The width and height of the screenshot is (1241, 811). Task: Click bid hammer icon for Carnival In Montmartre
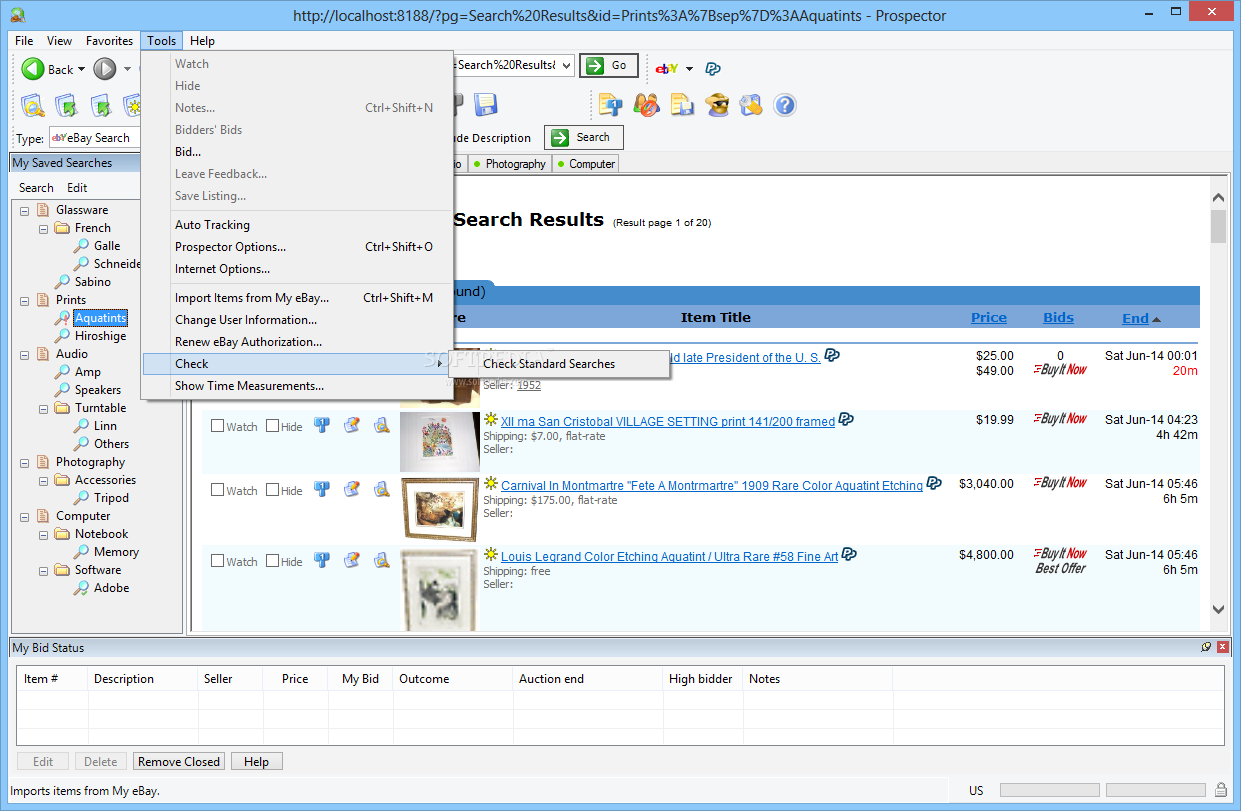322,489
